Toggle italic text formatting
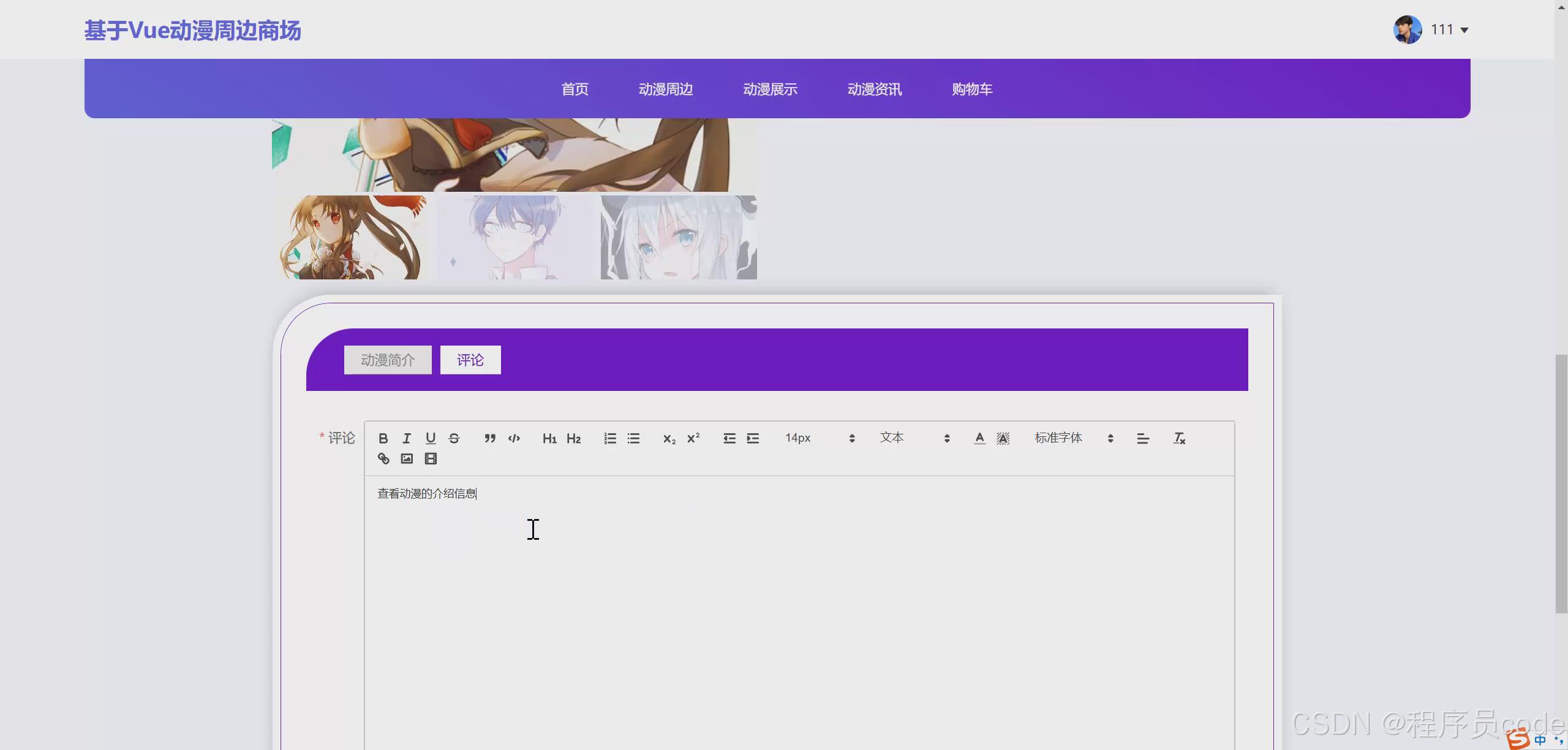 point(407,438)
